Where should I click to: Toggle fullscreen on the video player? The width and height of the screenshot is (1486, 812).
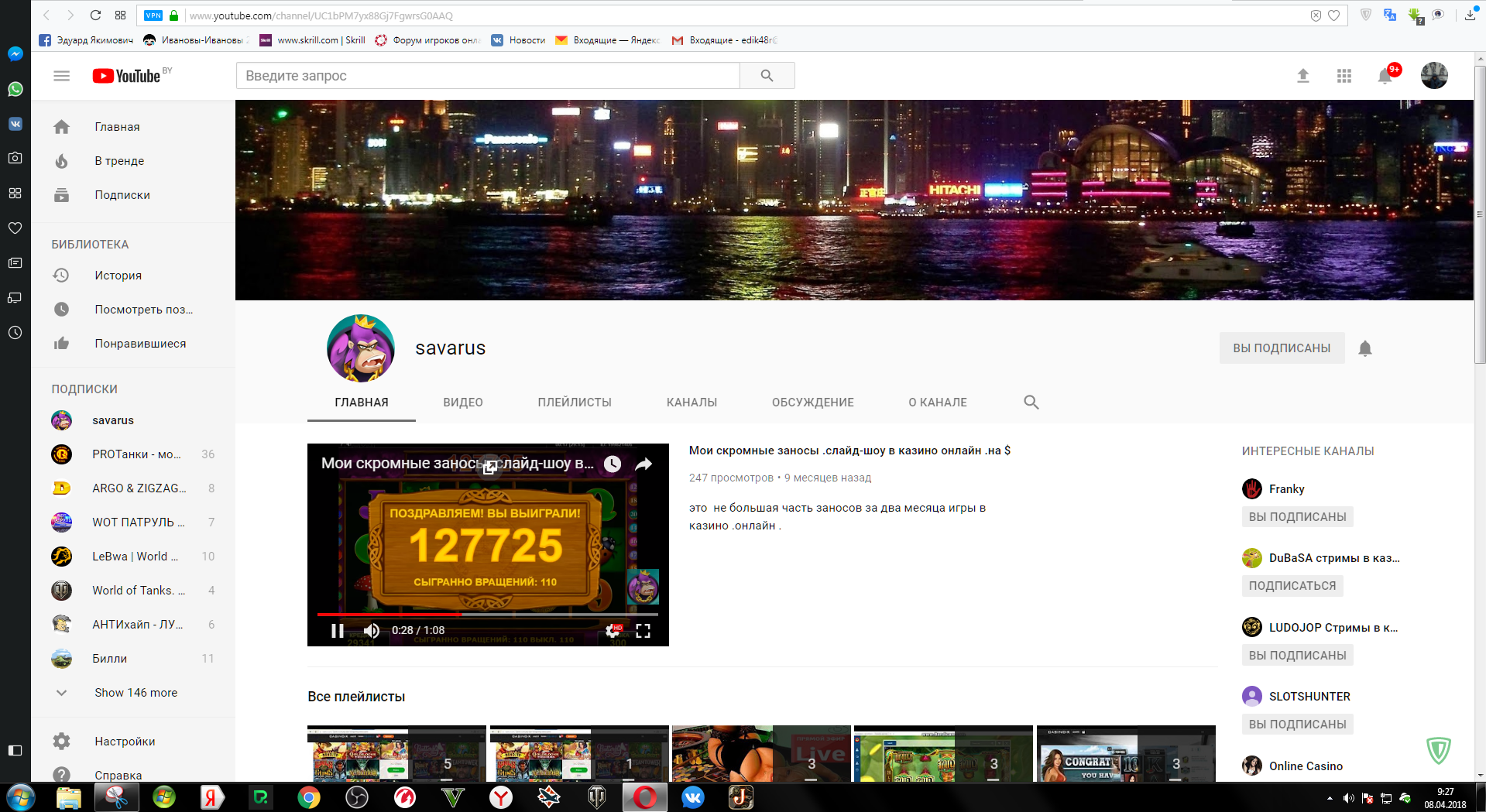click(643, 631)
